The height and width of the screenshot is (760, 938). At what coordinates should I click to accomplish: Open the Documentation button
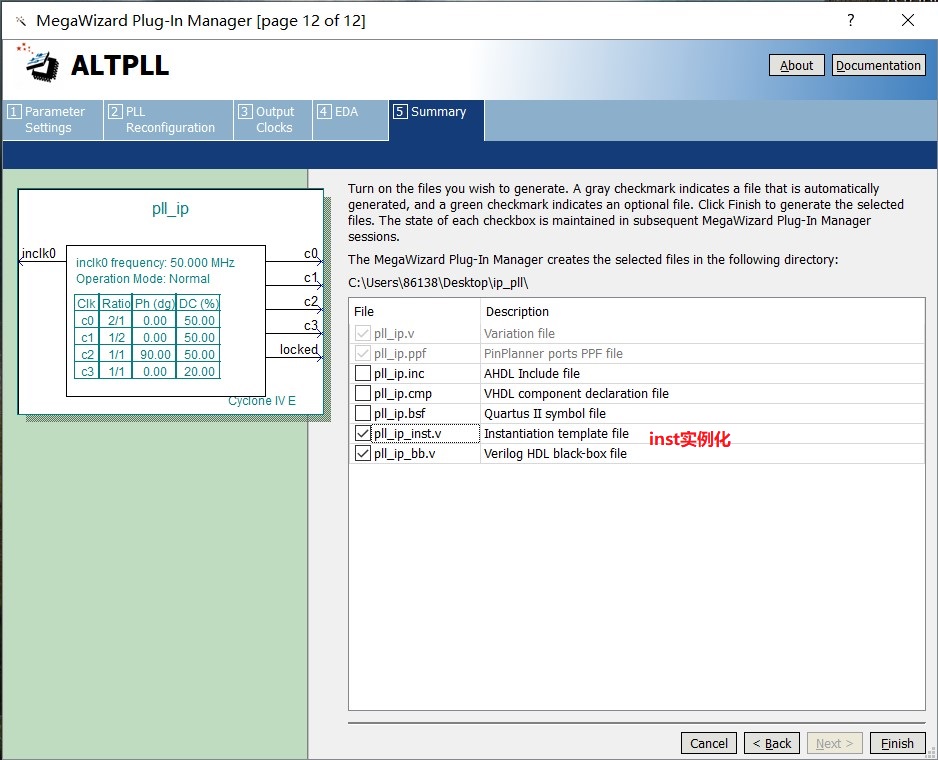point(878,65)
